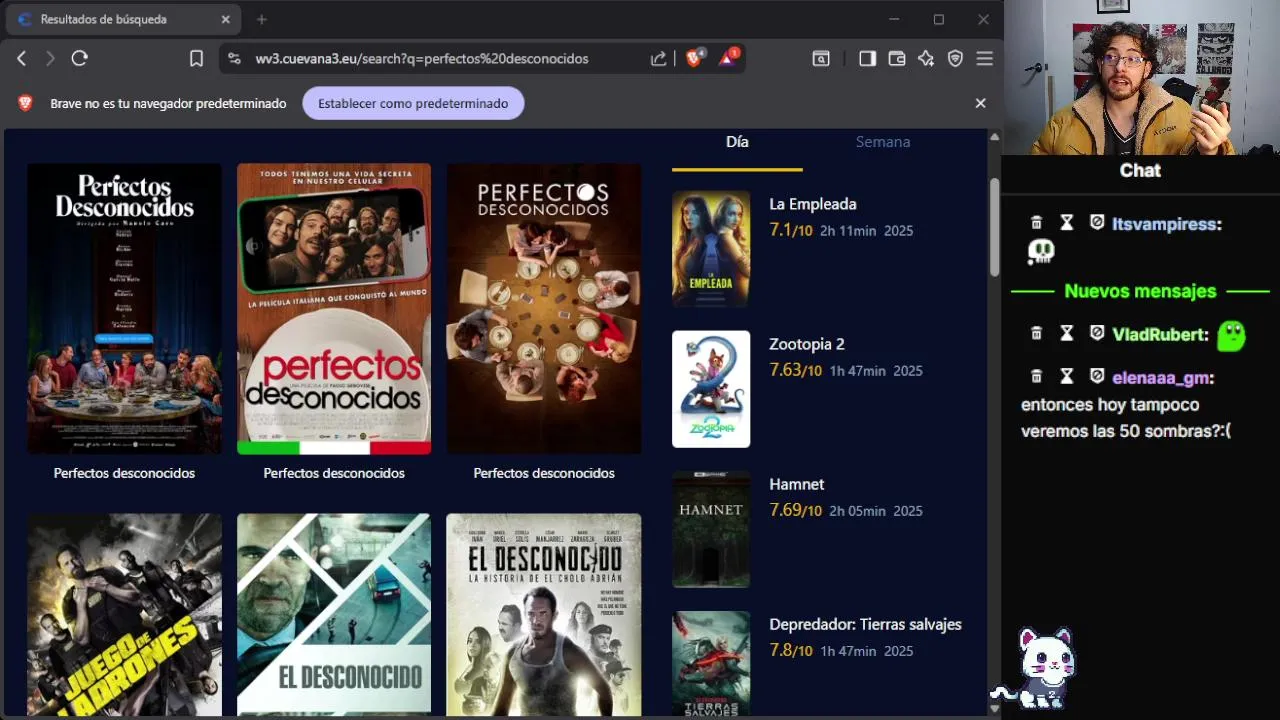
Task: Open Leo AI sparkle icon
Action: tap(926, 59)
